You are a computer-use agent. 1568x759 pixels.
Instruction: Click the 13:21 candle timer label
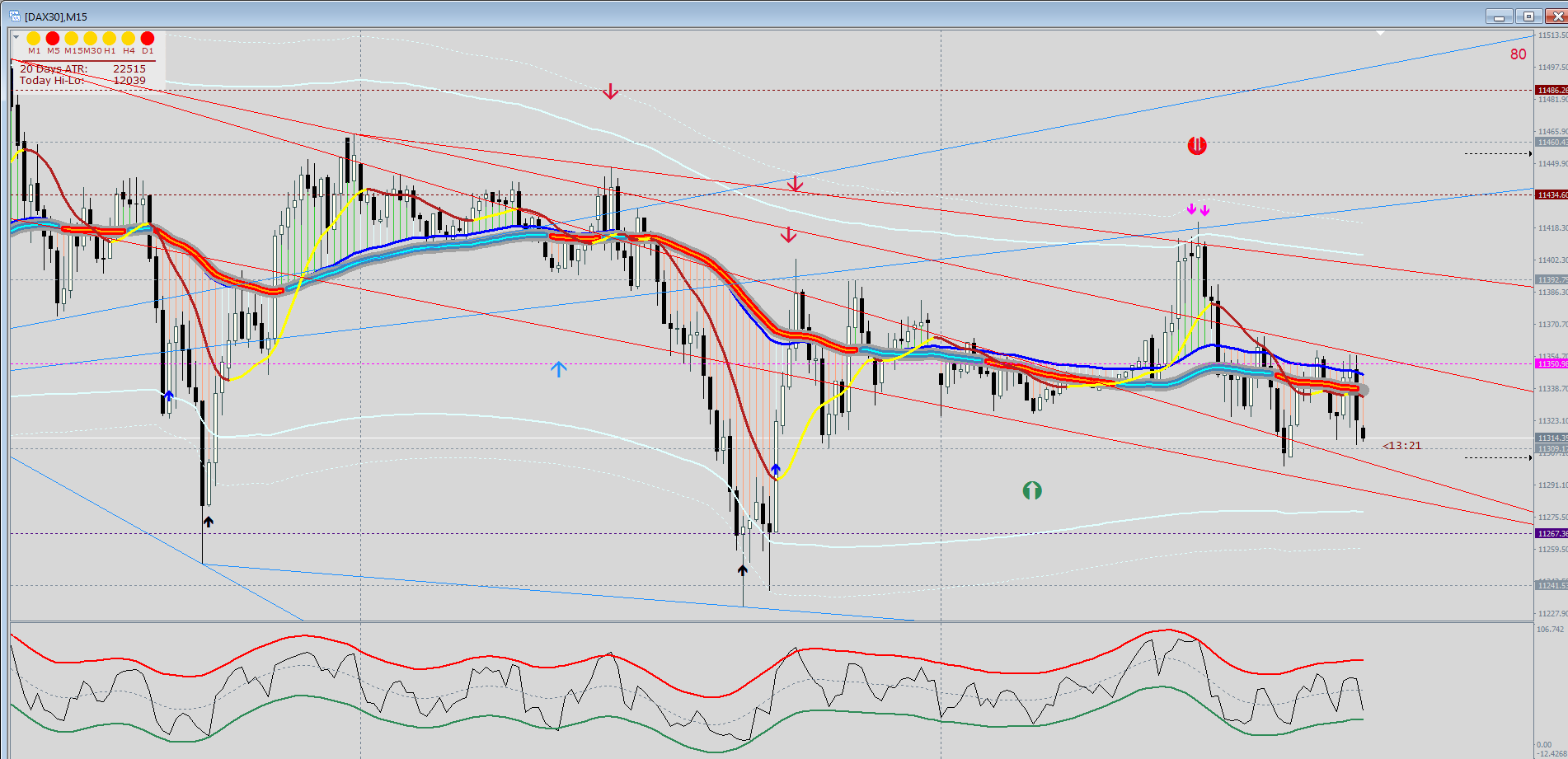point(1402,446)
